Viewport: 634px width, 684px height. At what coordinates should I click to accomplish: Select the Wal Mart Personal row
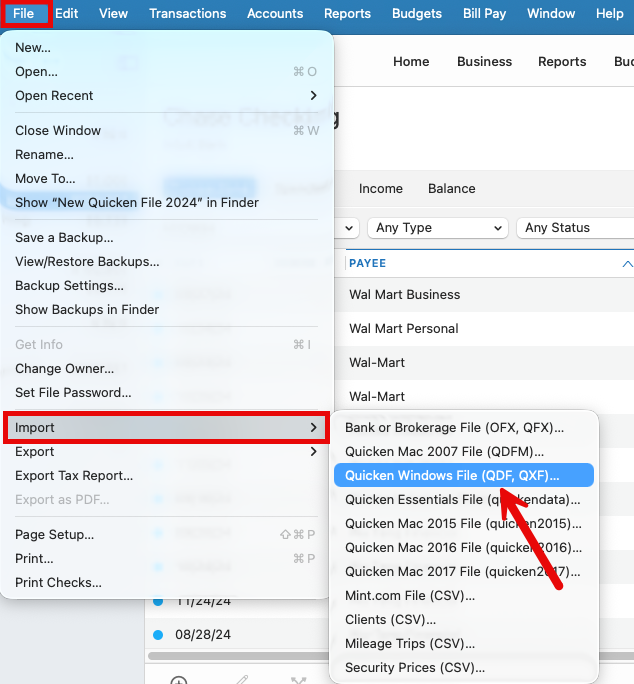pos(484,328)
